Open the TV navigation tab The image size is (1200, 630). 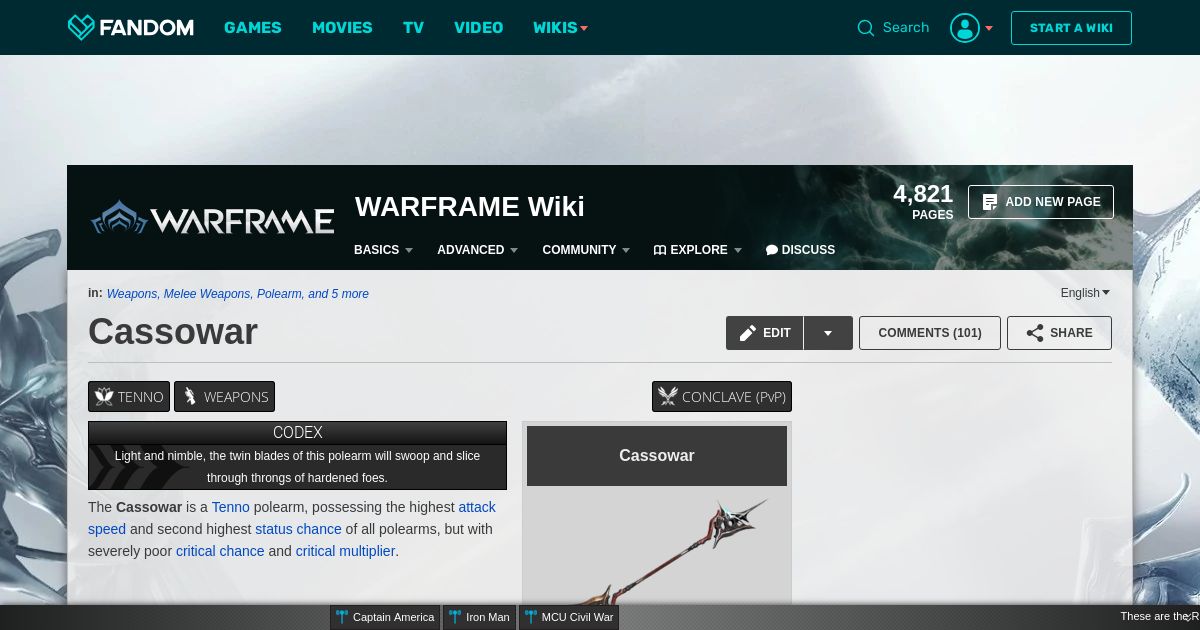pyautogui.click(x=414, y=28)
